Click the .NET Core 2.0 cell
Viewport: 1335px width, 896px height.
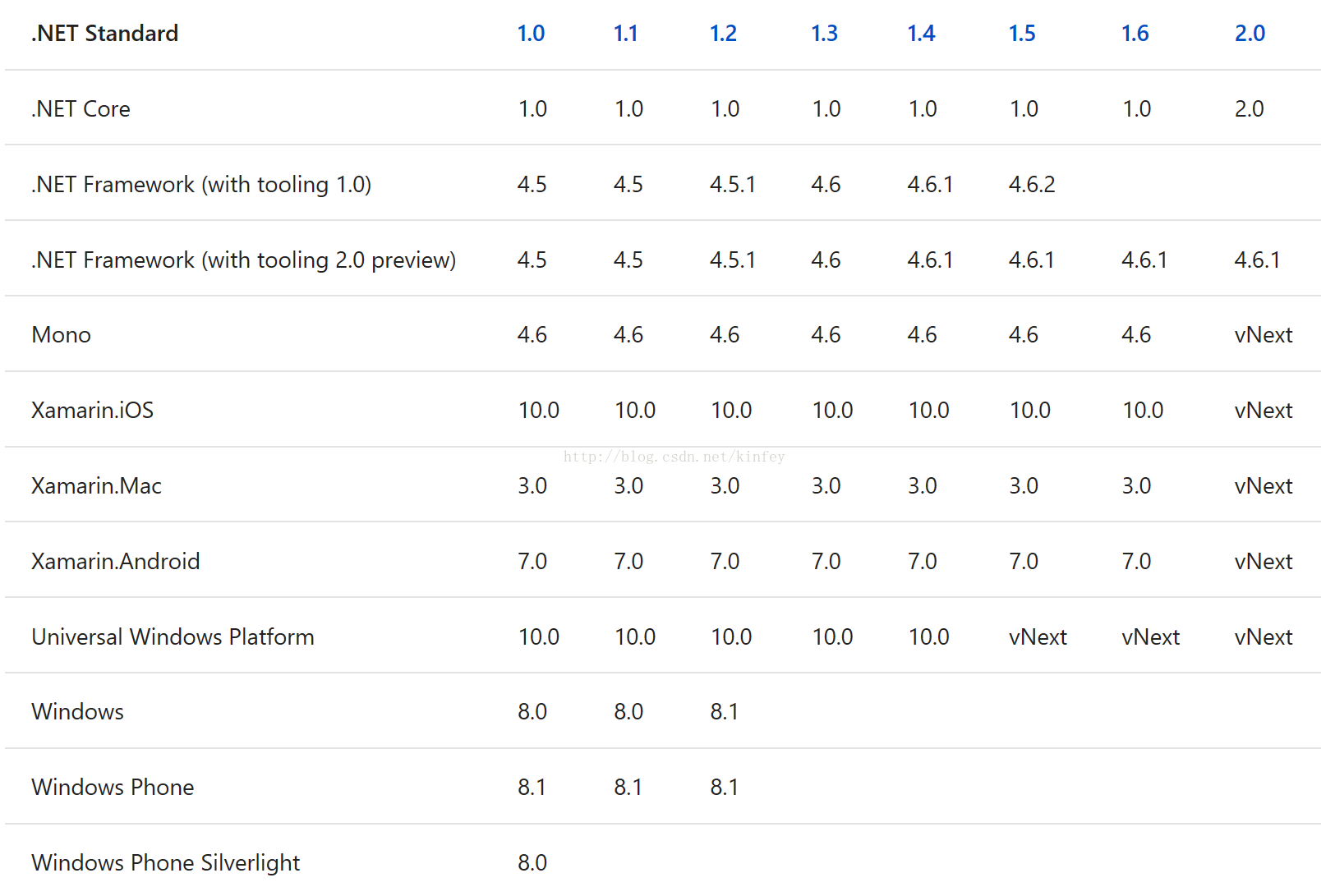coord(1249,109)
